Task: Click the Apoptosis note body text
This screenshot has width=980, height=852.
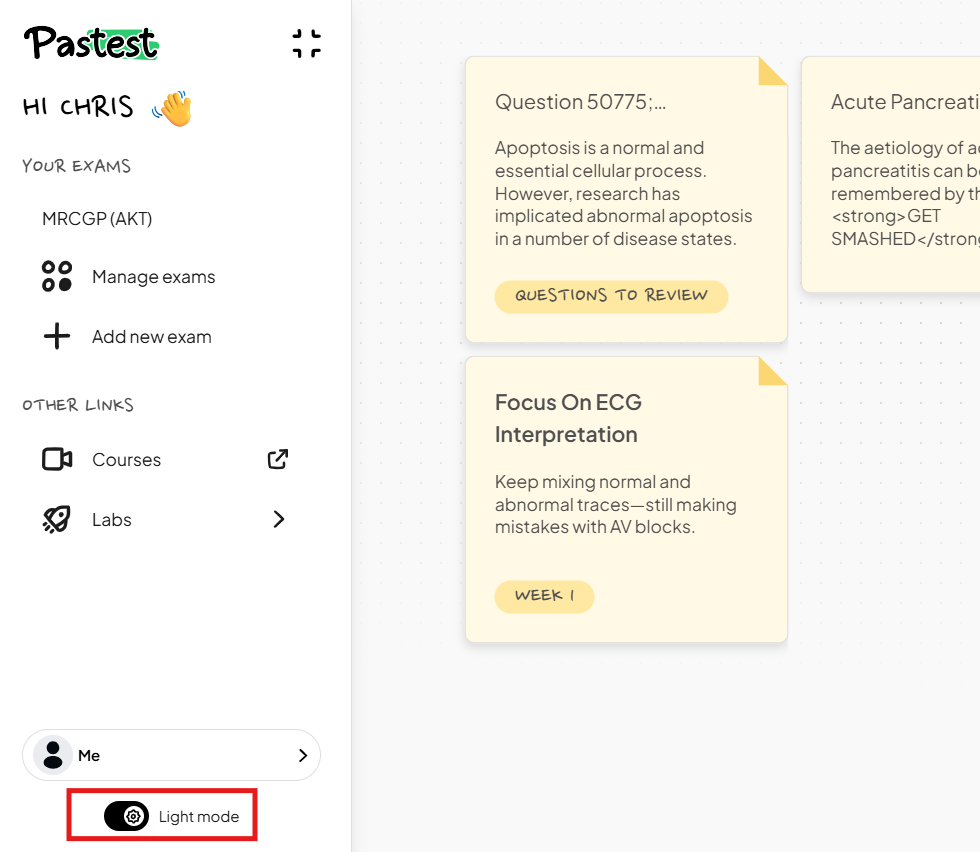Action: 624,193
